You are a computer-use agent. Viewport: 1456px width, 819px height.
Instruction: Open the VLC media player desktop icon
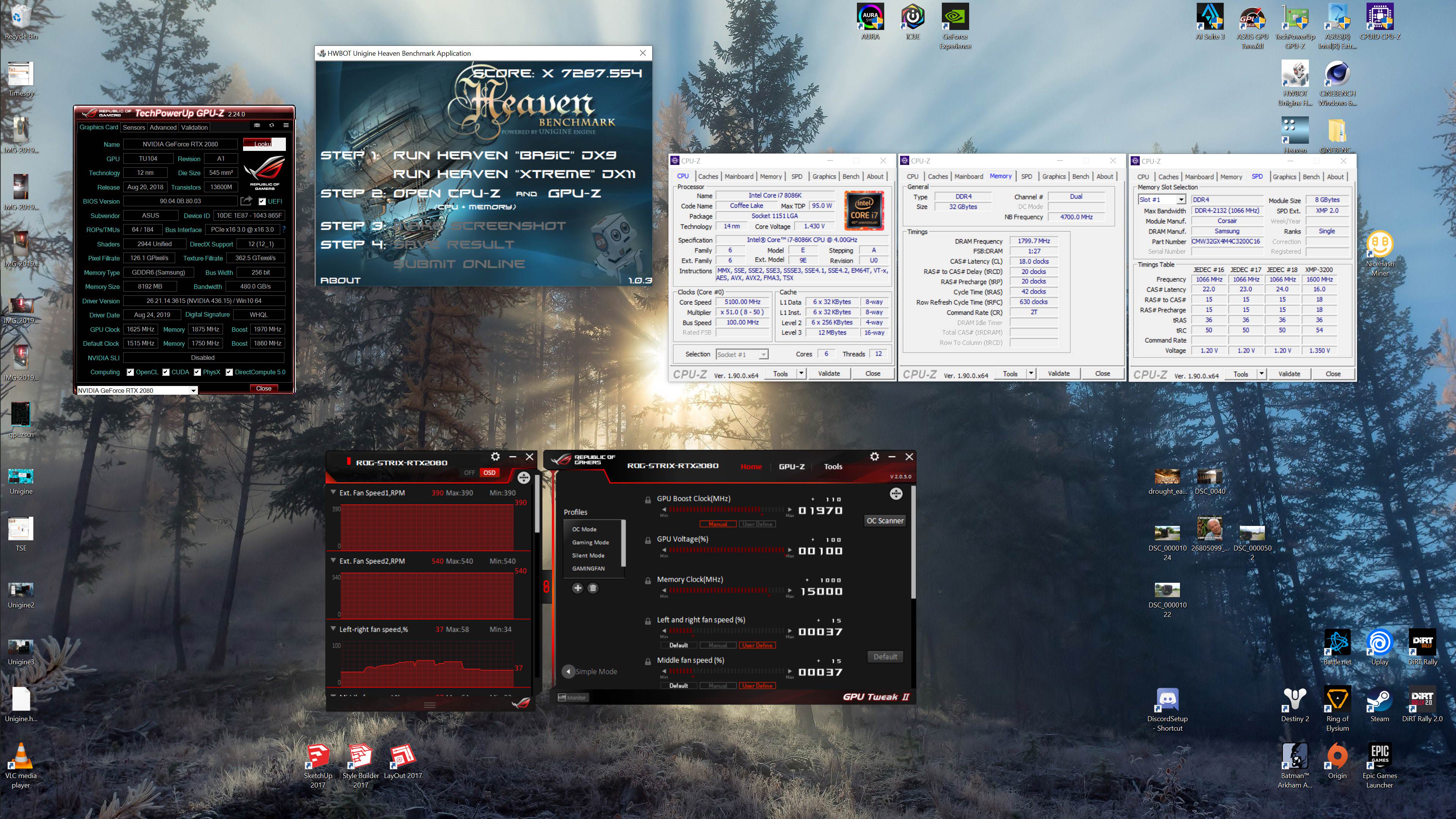(x=21, y=766)
